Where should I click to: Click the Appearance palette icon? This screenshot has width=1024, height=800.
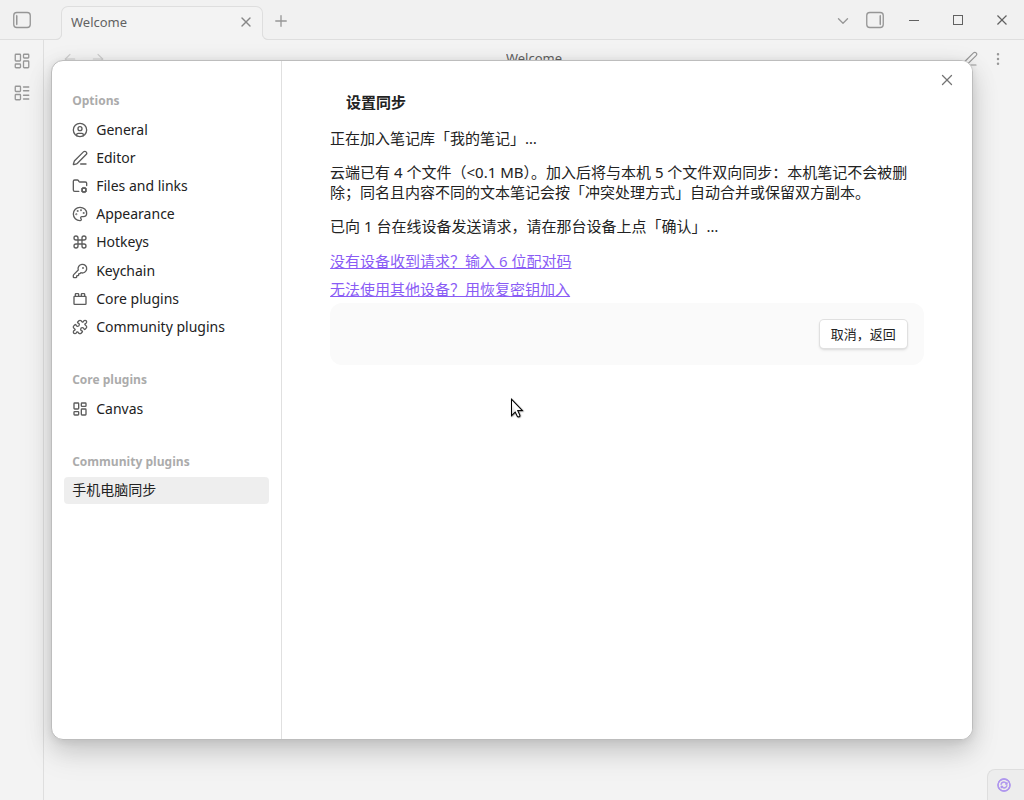coord(80,214)
